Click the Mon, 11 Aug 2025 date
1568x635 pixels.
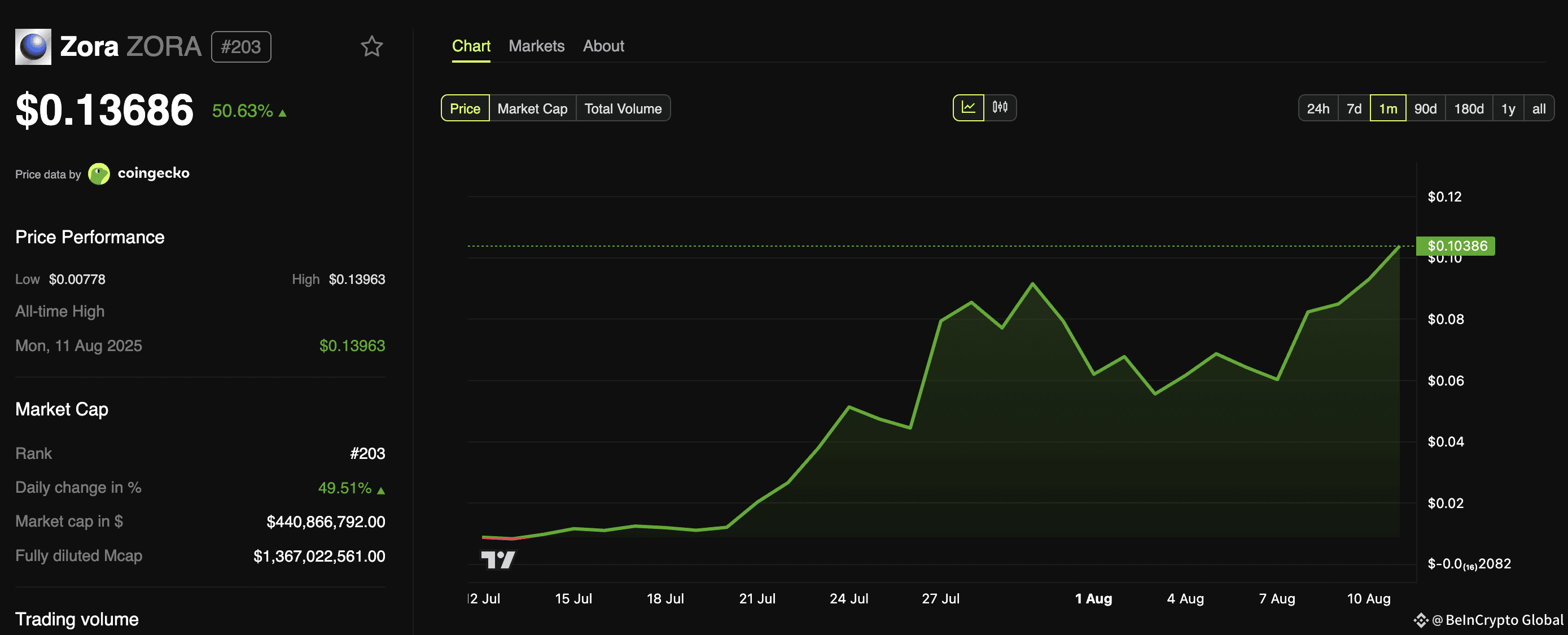click(x=78, y=346)
